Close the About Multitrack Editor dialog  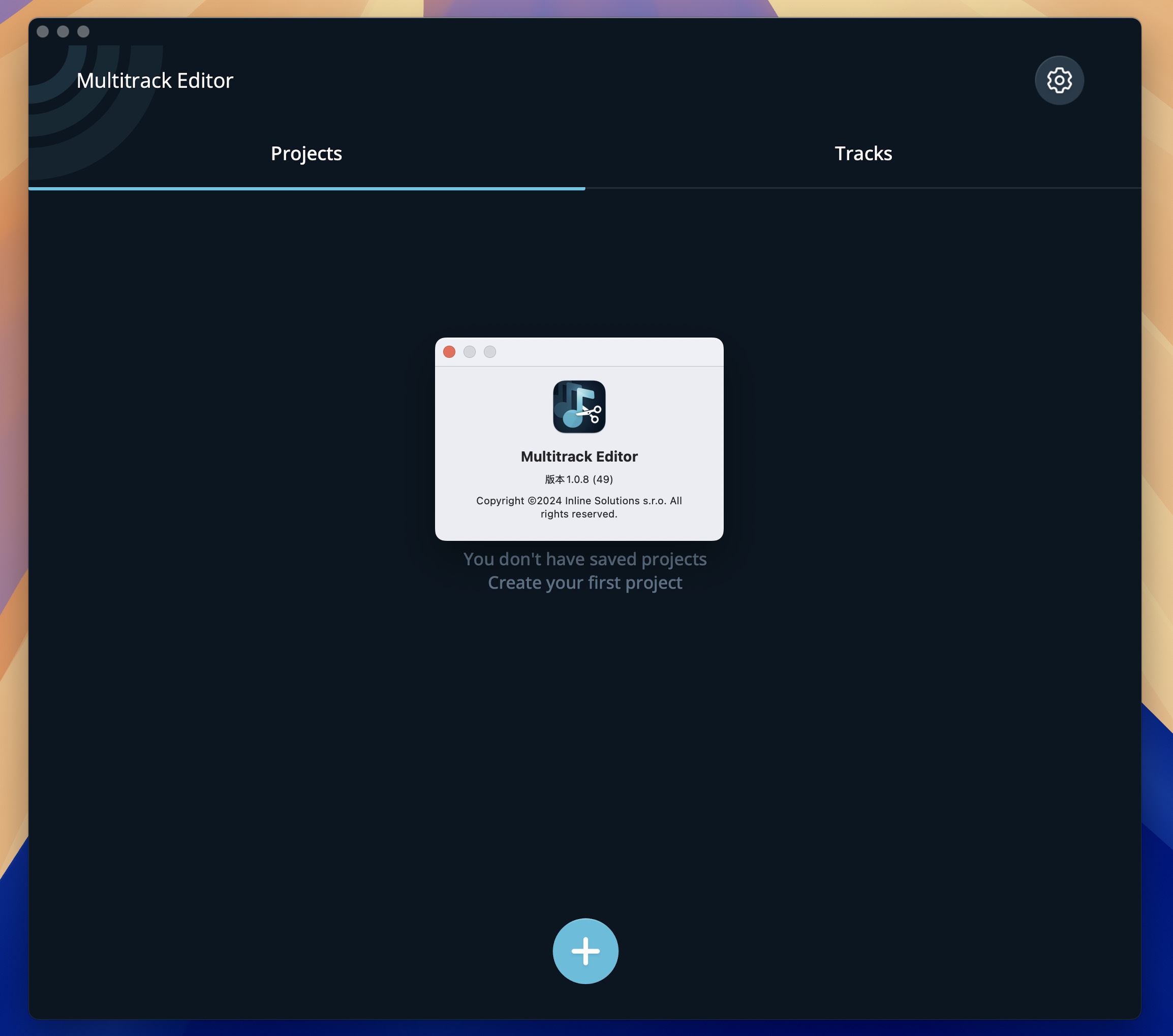449,352
